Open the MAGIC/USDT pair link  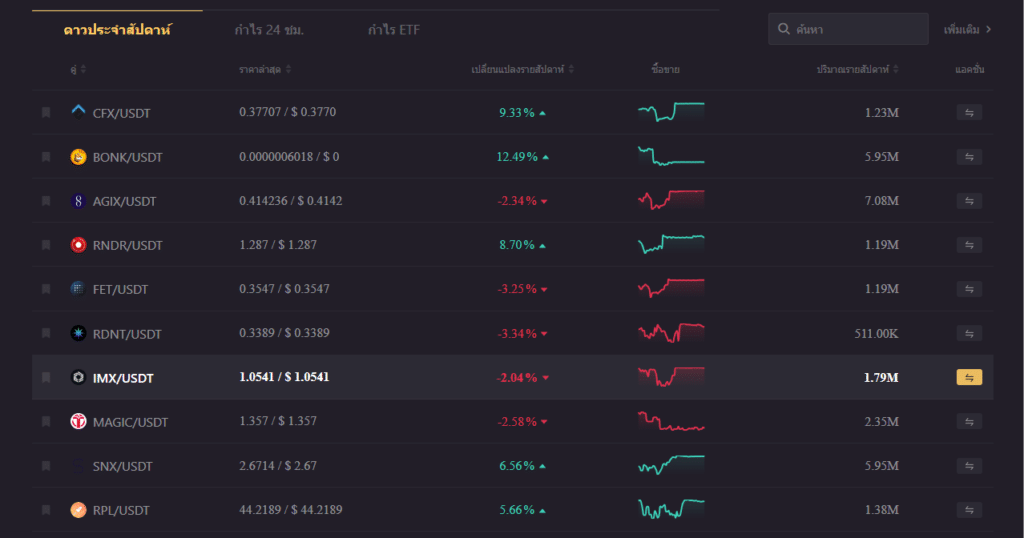tap(130, 422)
